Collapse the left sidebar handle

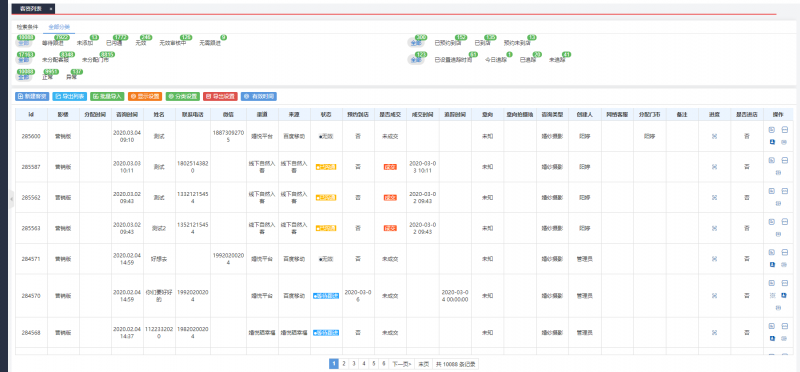[x=12, y=199]
